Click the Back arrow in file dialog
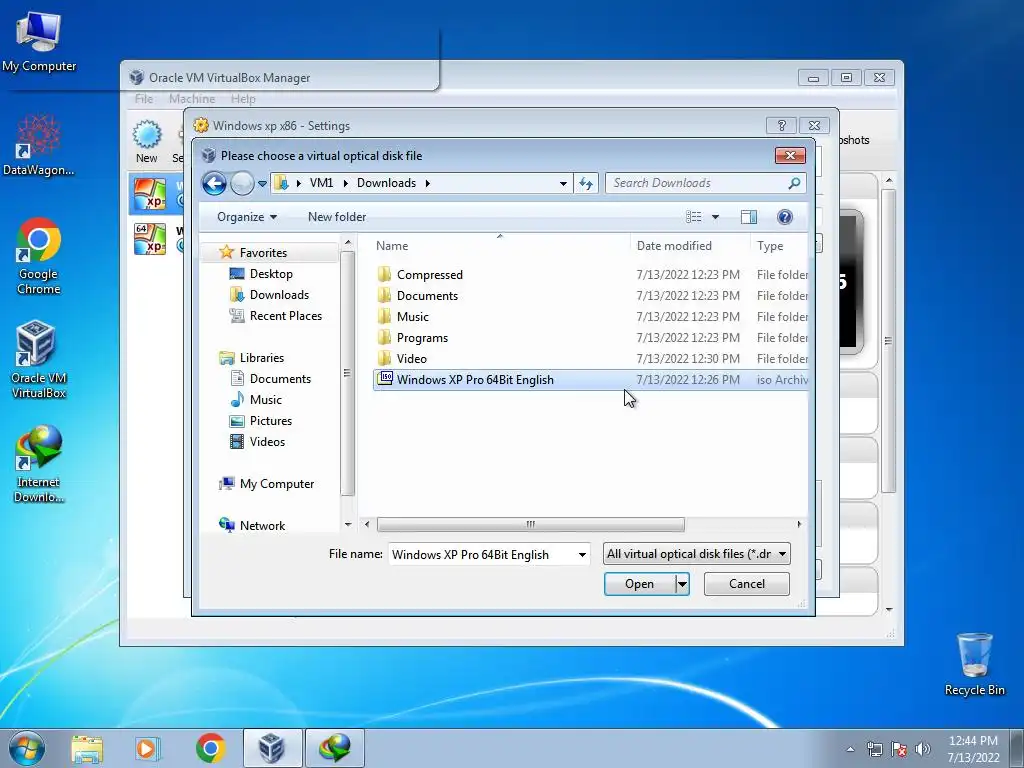 point(214,184)
